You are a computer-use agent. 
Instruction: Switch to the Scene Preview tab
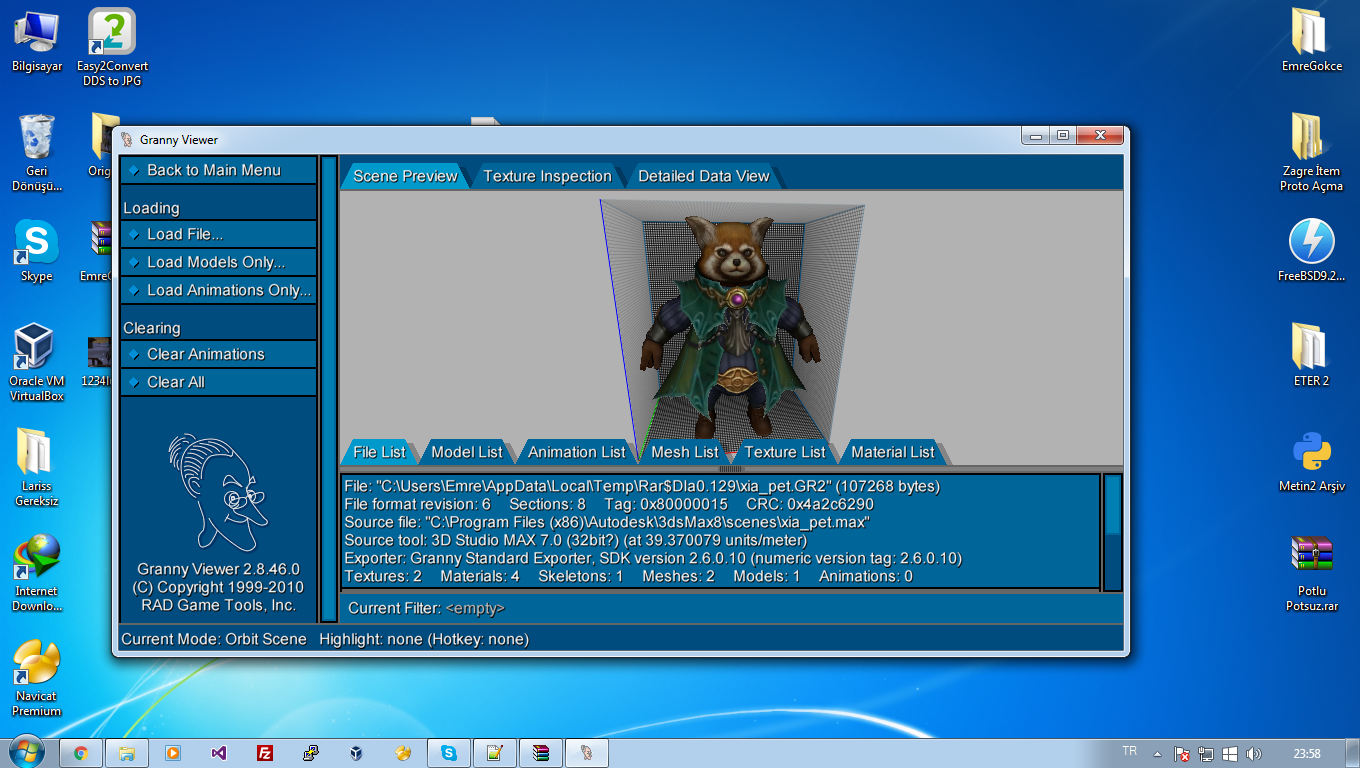(405, 176)
